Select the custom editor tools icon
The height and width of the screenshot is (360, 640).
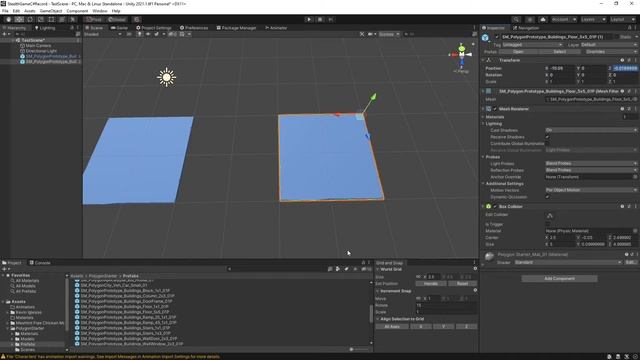[72, 19]
